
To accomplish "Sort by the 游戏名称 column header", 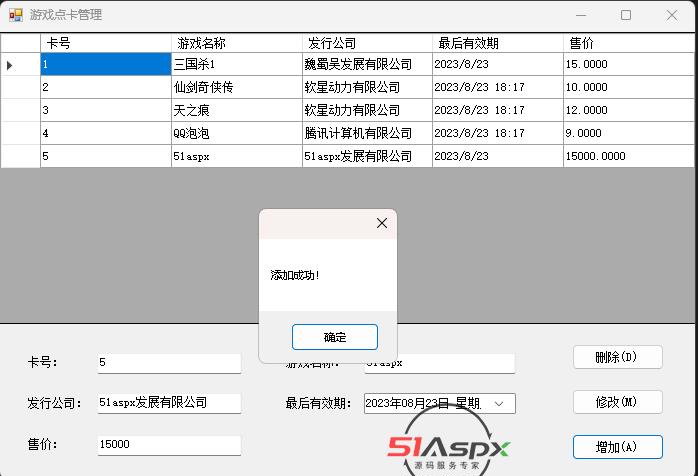I will coord(237,43).
